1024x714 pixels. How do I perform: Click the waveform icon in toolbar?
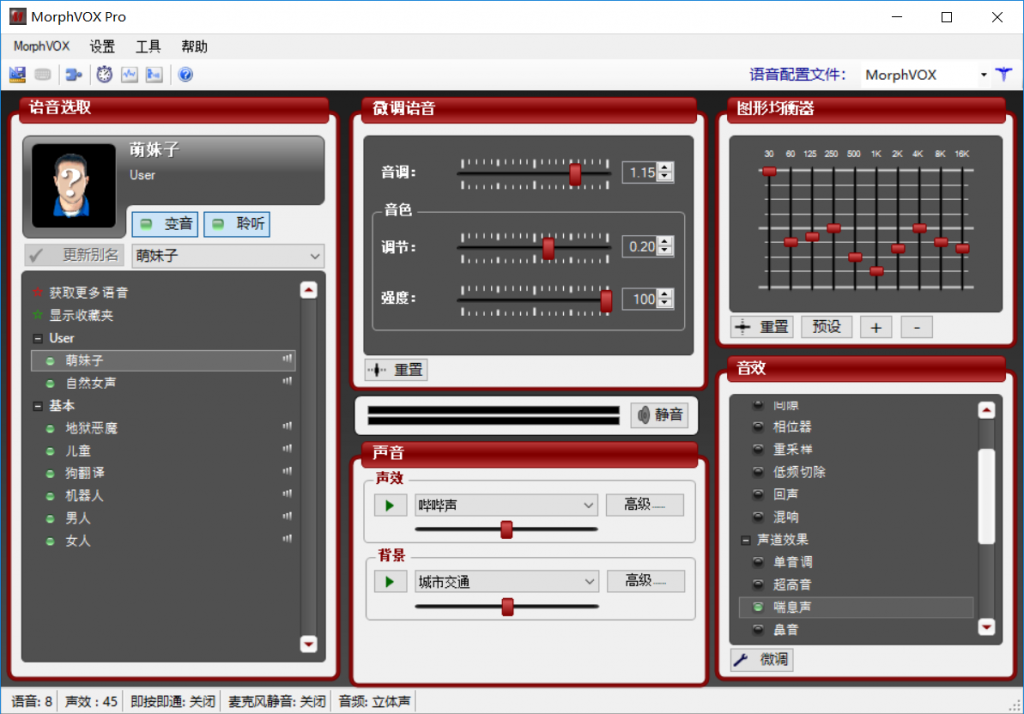click(129, 74)
